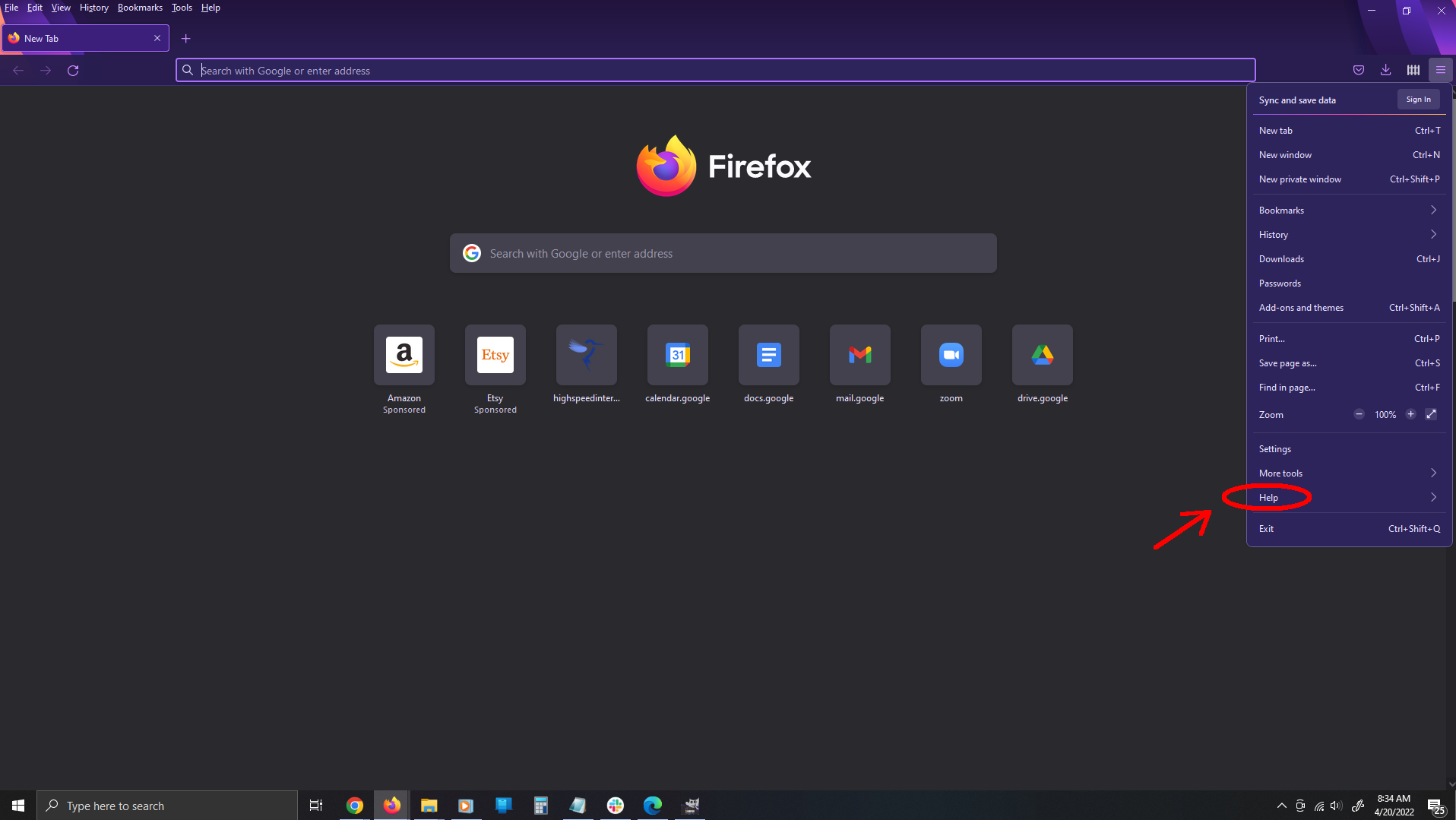Expand the Bookmarks submenu
Viewport: 1456px width, 820px height.
pos(1349,211)
